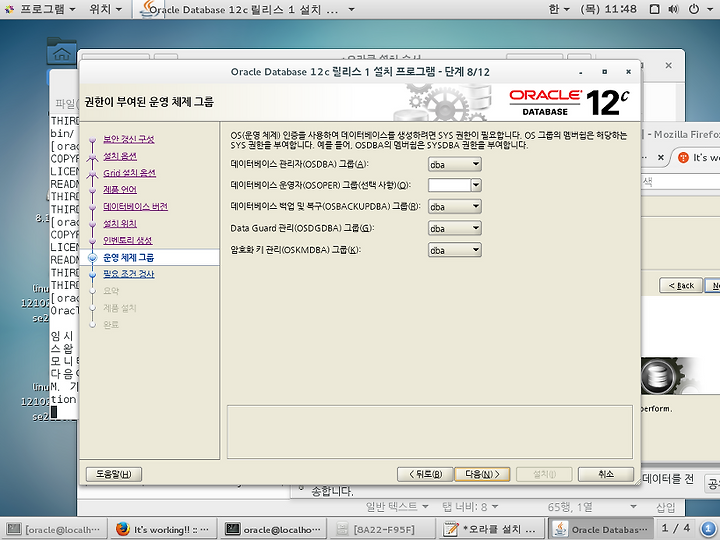Expand the OSOPER group dropdown arrow

tap(476, 185)
